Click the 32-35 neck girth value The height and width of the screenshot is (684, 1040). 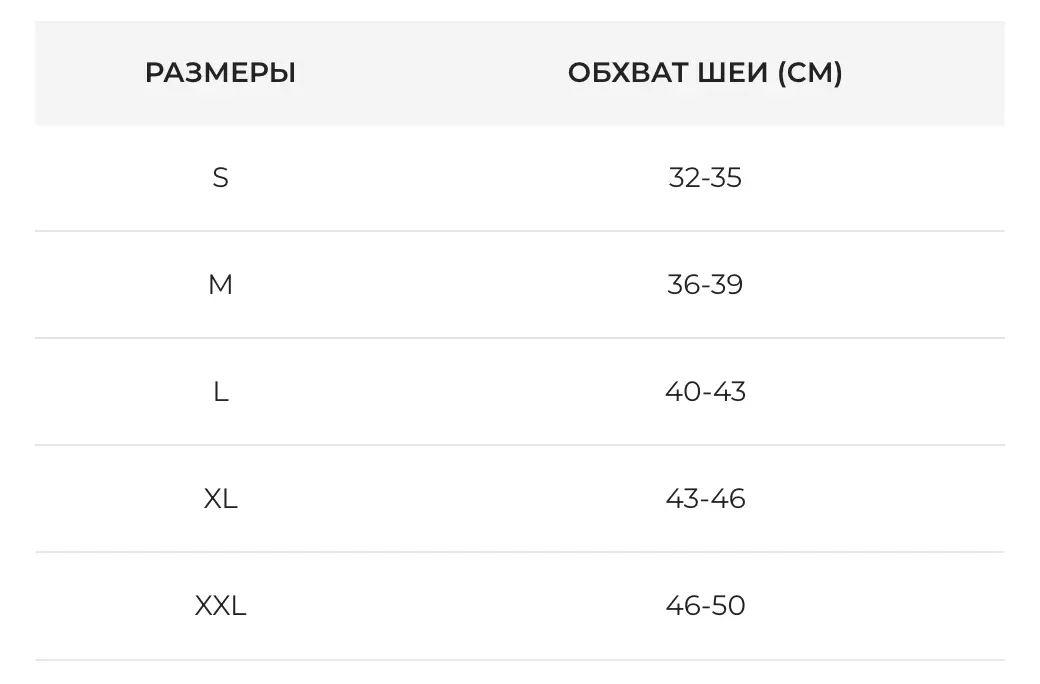pyautogui.click(x=705, y=178)
